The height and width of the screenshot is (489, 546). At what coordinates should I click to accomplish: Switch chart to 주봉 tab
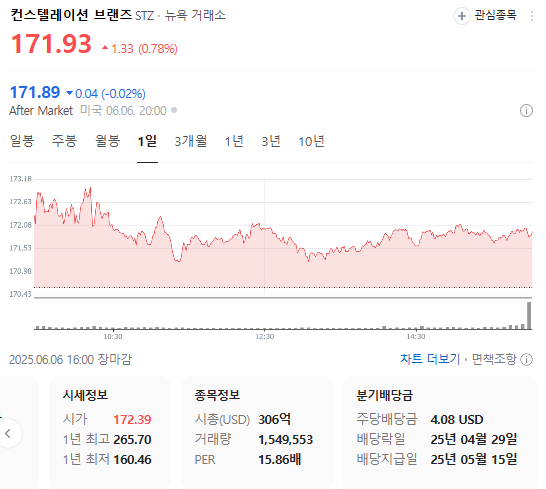click(x=64, y=141)
